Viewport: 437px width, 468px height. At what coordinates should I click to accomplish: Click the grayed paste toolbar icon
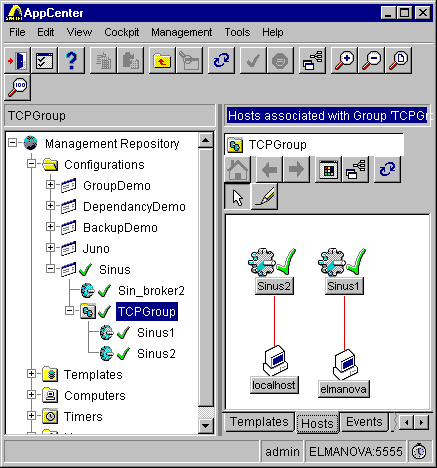(x=131, y=60)
